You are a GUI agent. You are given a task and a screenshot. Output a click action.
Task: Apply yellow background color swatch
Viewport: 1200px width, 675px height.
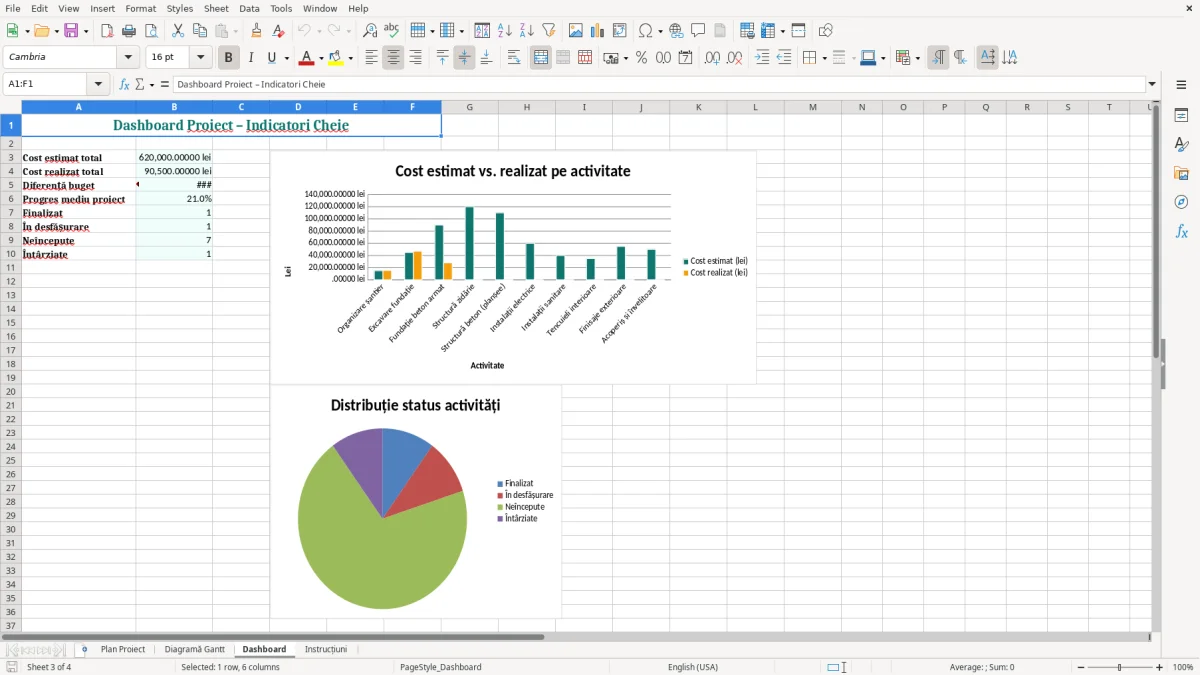[x=336, y=58]
